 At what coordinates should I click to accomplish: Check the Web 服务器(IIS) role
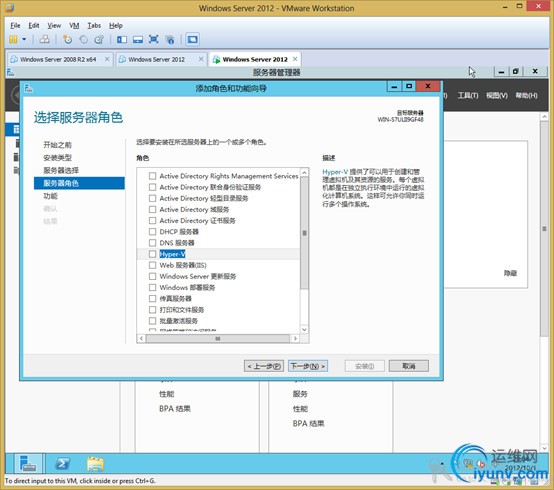[x=152, y=265]
